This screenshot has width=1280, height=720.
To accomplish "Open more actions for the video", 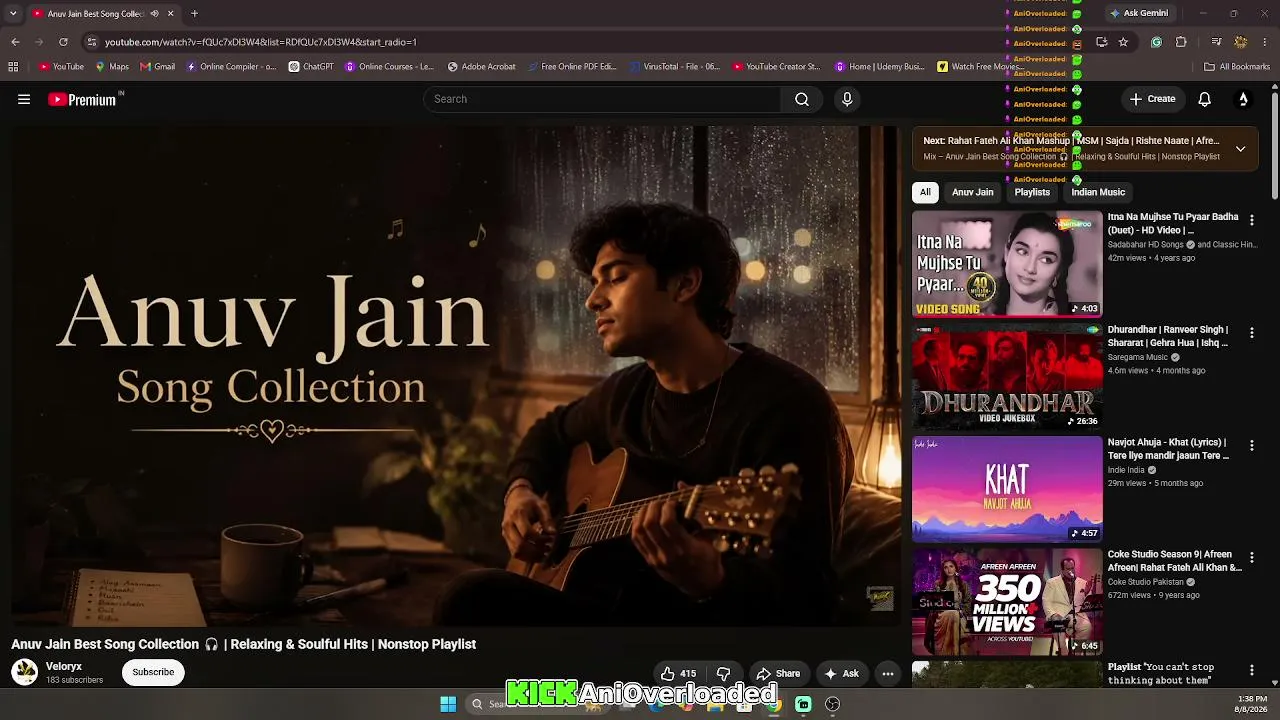I will (x=887, y=674).
